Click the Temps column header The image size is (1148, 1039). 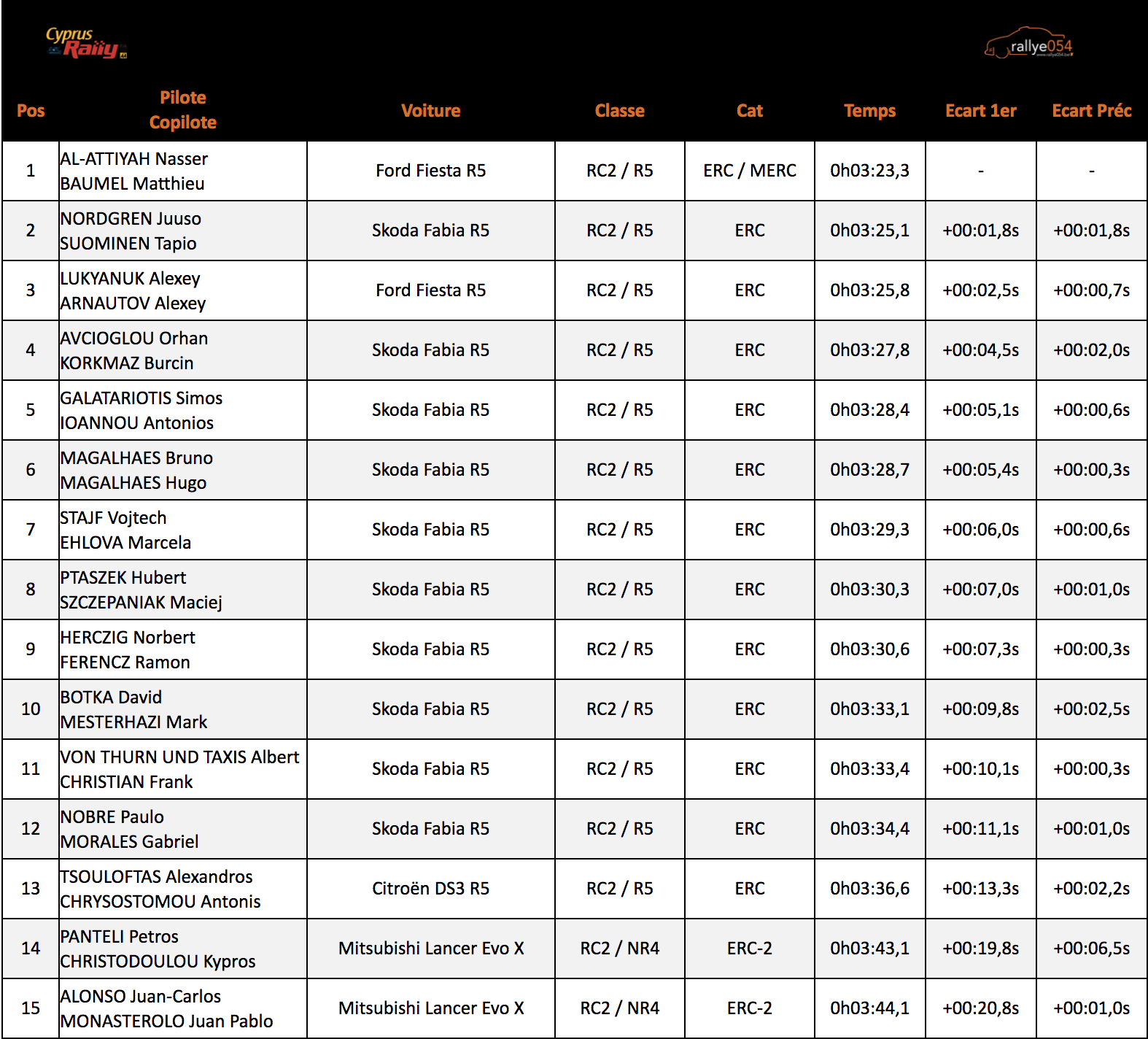point(870,111)
